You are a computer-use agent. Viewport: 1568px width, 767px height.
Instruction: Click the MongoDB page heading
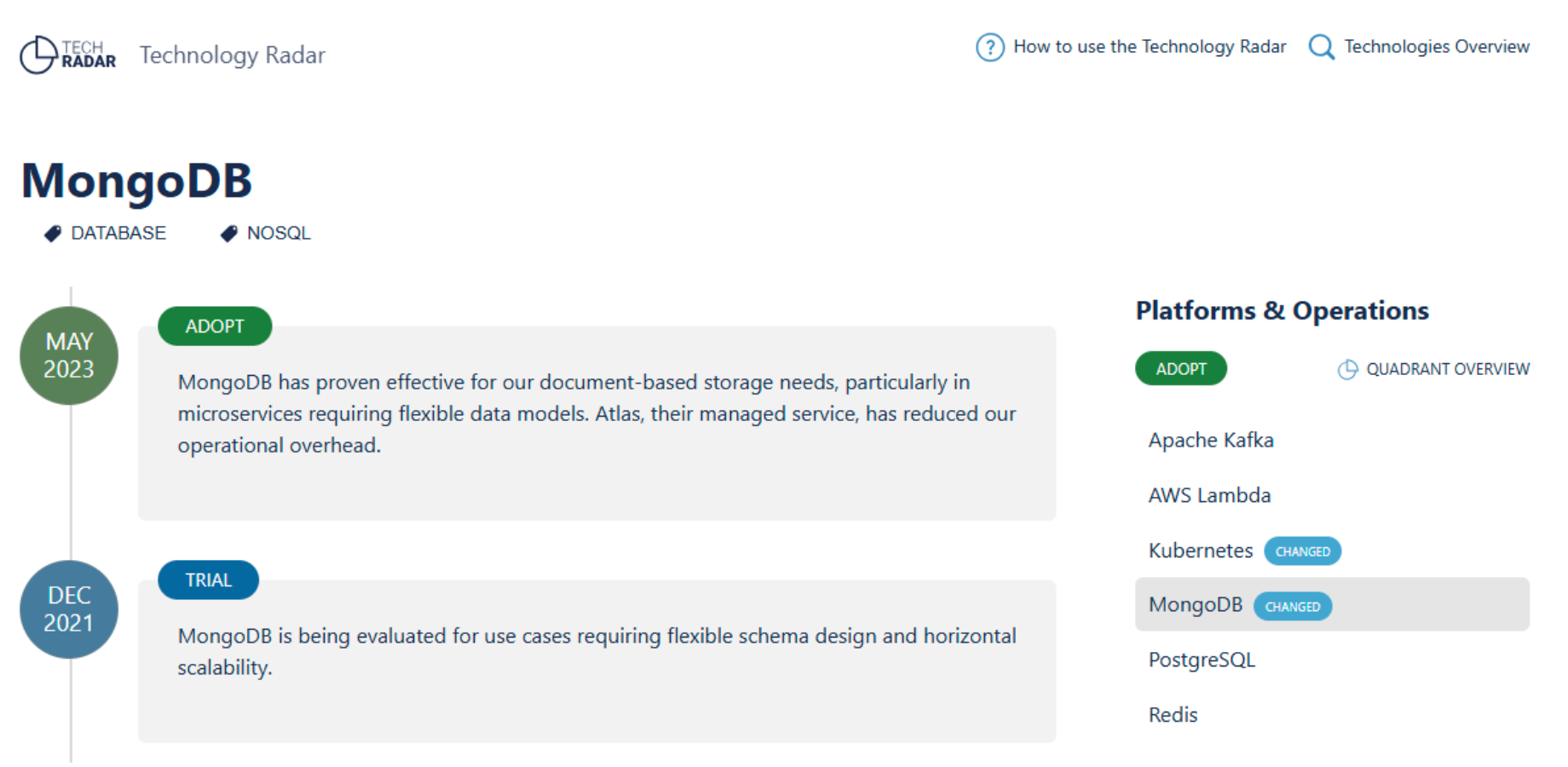(136, 182)
